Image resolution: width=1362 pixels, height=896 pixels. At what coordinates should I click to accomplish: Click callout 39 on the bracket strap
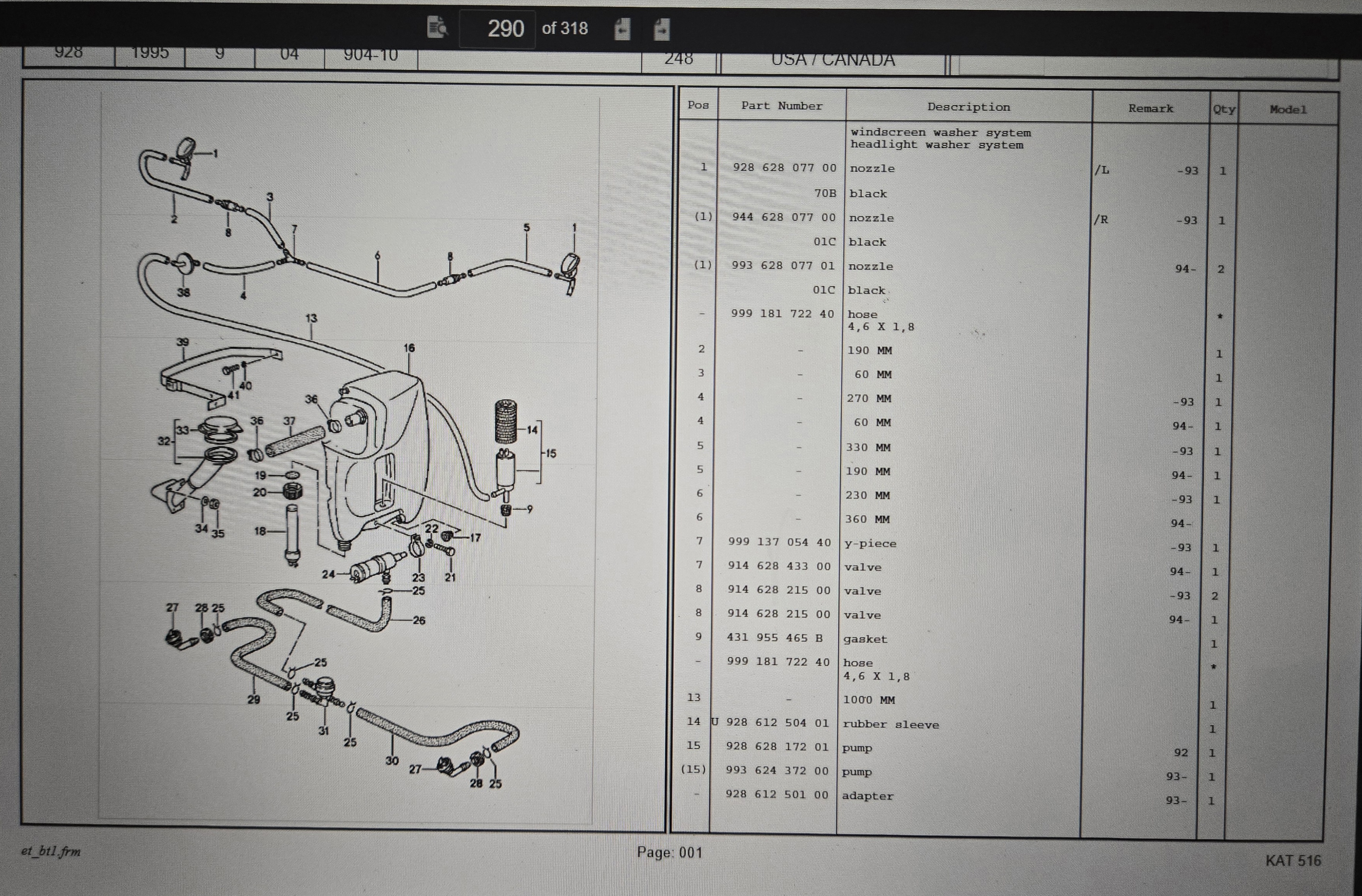pos(182,342)
